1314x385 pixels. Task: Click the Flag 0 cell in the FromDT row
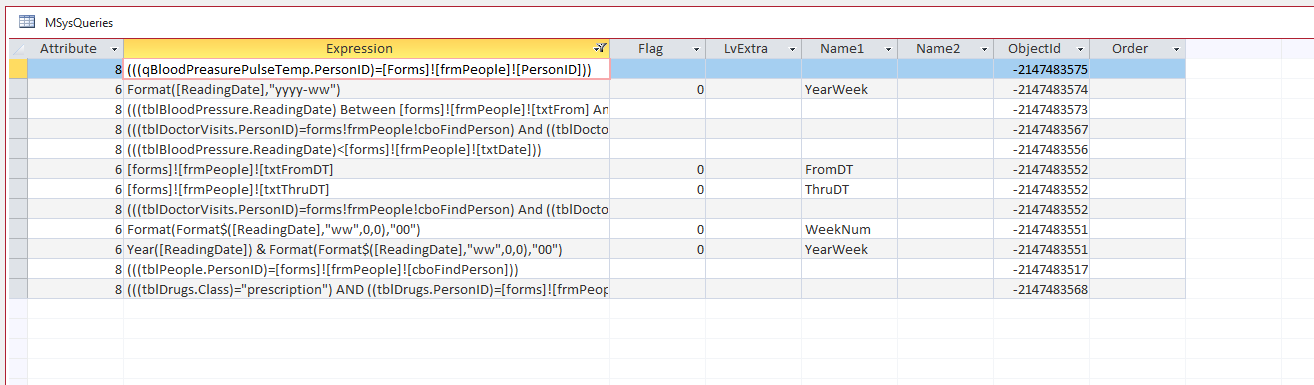click(657, 169)
